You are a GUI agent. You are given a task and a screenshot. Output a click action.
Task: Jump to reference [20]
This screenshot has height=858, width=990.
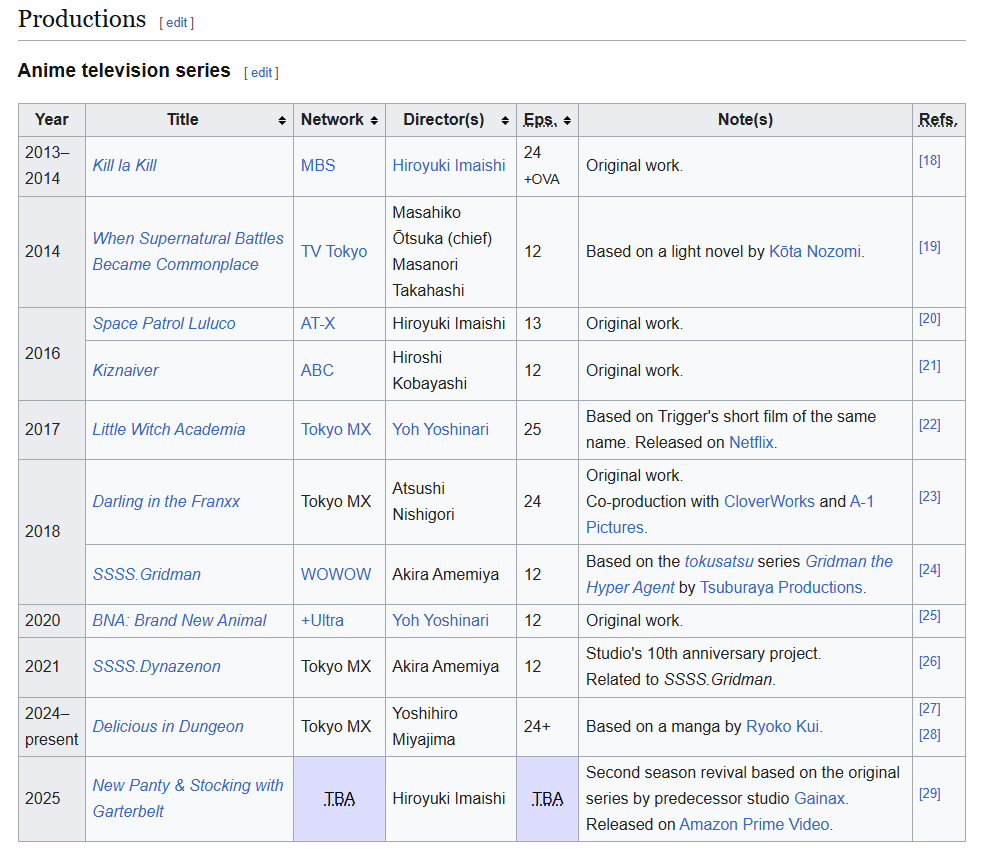click(x=929, y=319)
